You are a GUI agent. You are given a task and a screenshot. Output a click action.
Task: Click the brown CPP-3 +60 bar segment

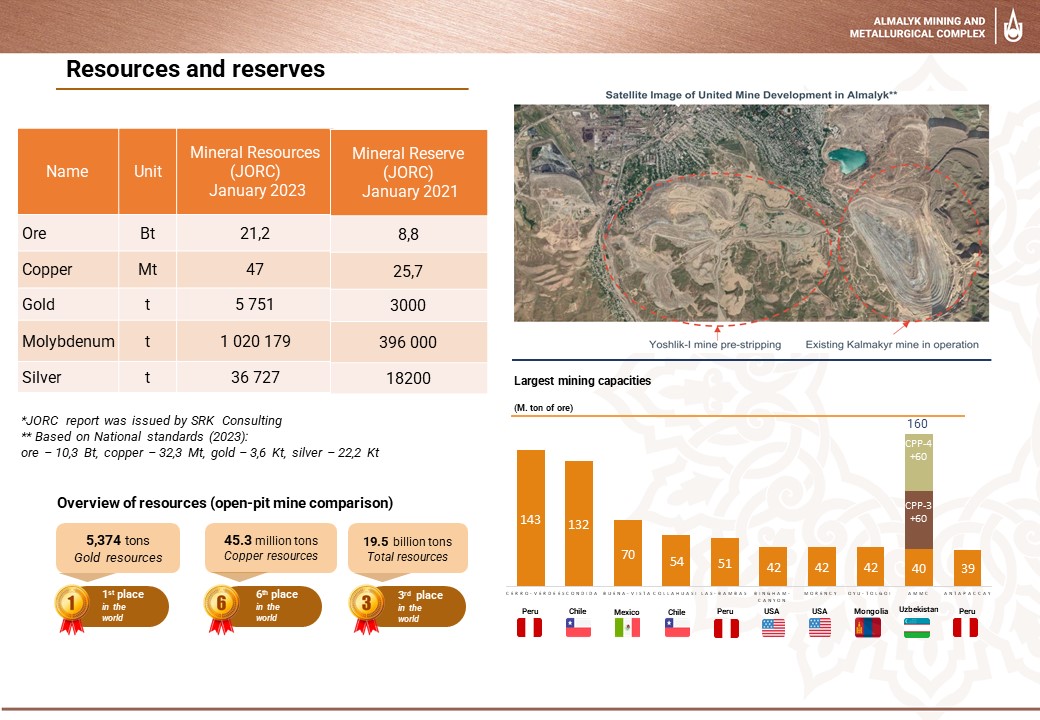(918, 519)
